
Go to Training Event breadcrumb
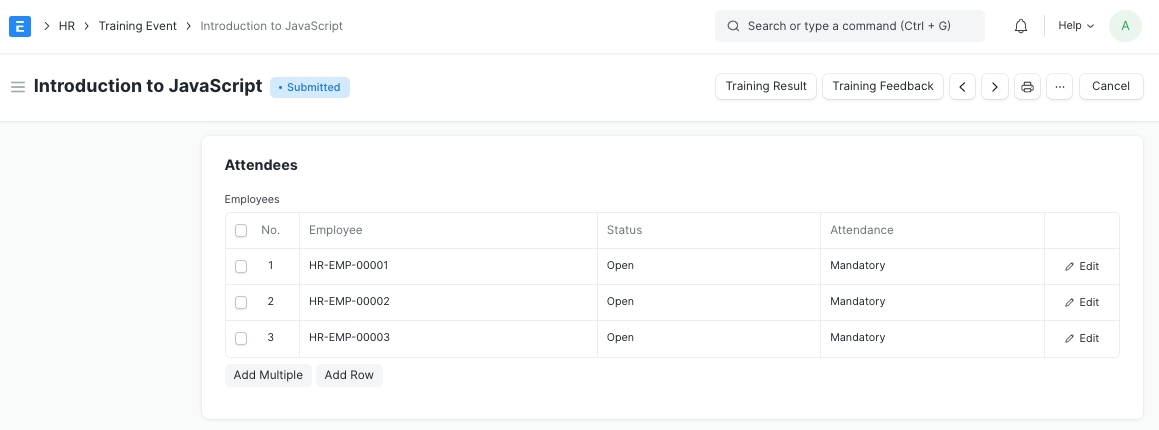coord(137,26)
